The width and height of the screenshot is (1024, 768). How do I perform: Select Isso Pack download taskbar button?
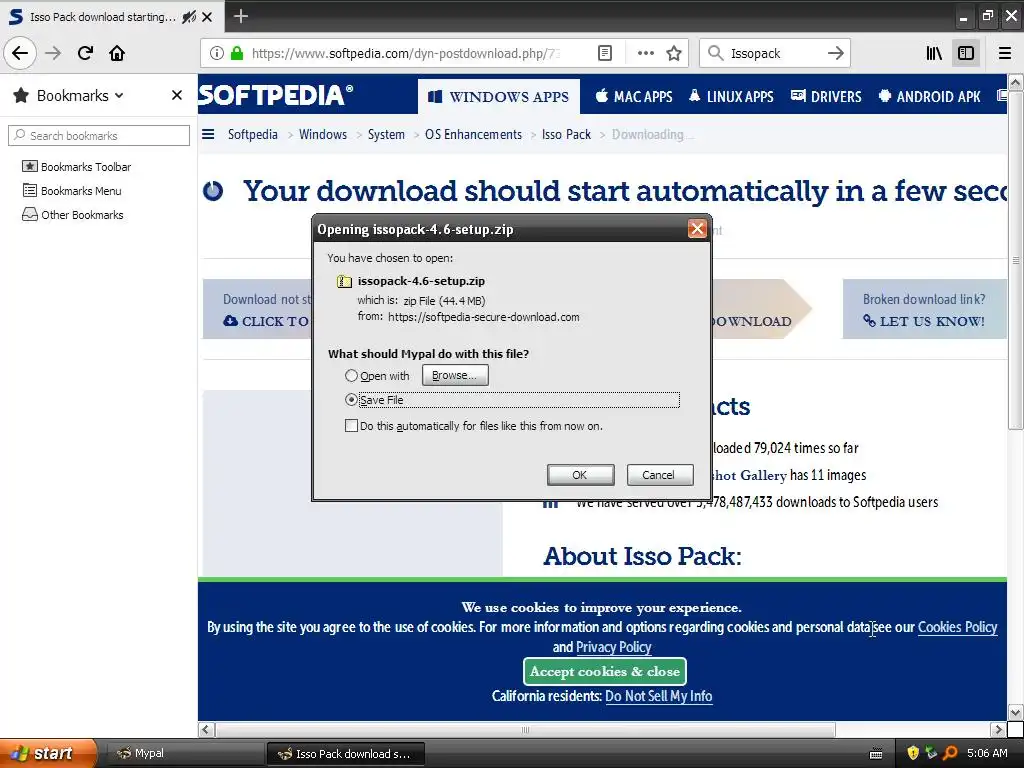coord(346,754)
